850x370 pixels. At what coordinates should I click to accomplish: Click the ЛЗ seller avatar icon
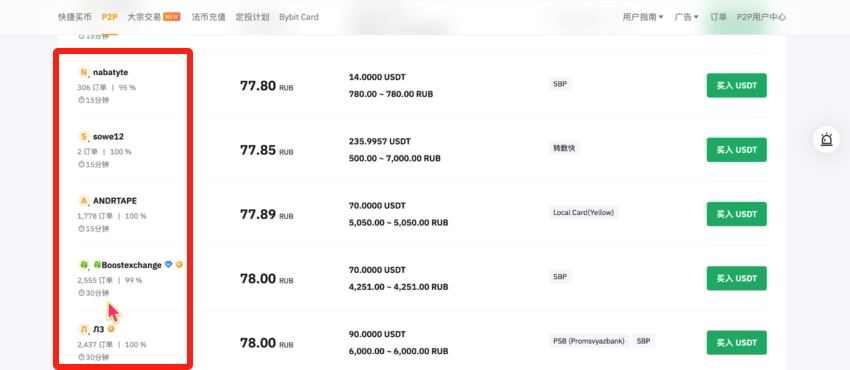pyautogui.click(x=83, y=329)
